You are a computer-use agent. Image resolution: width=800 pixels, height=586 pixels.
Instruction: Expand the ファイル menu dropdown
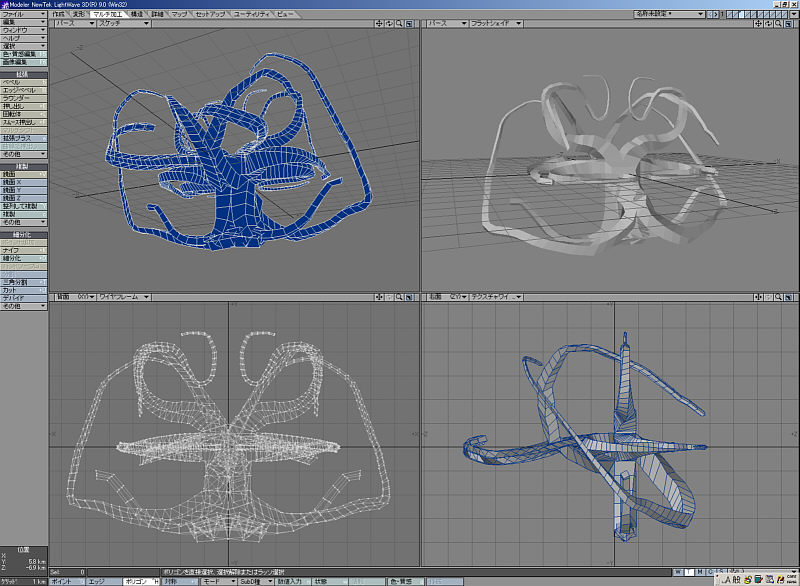point(23,14)
